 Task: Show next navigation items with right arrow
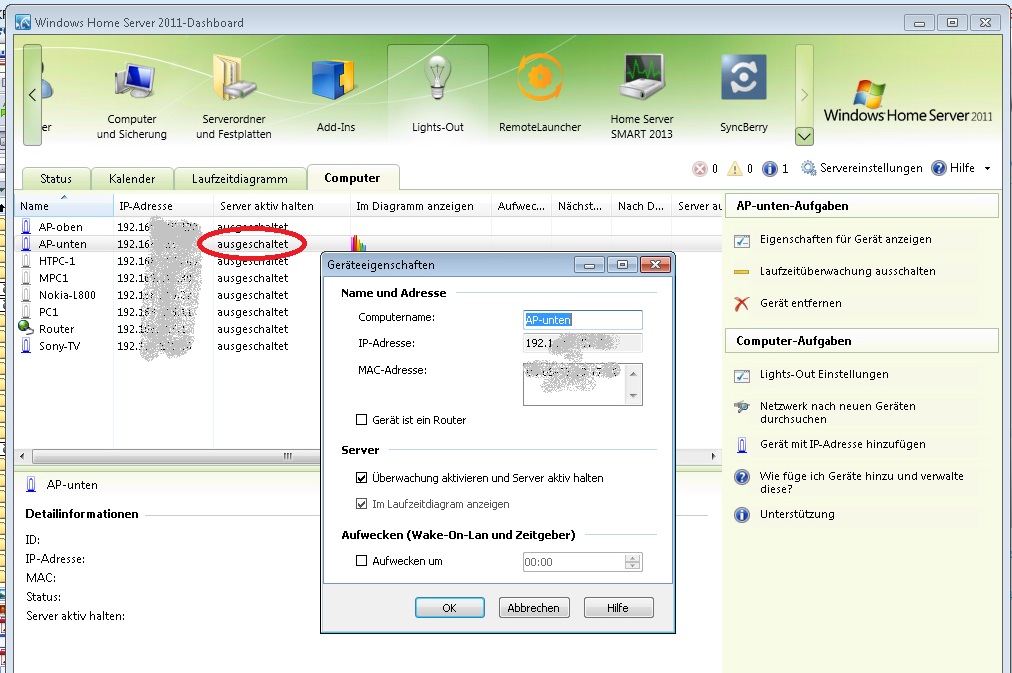pos(804,95)
